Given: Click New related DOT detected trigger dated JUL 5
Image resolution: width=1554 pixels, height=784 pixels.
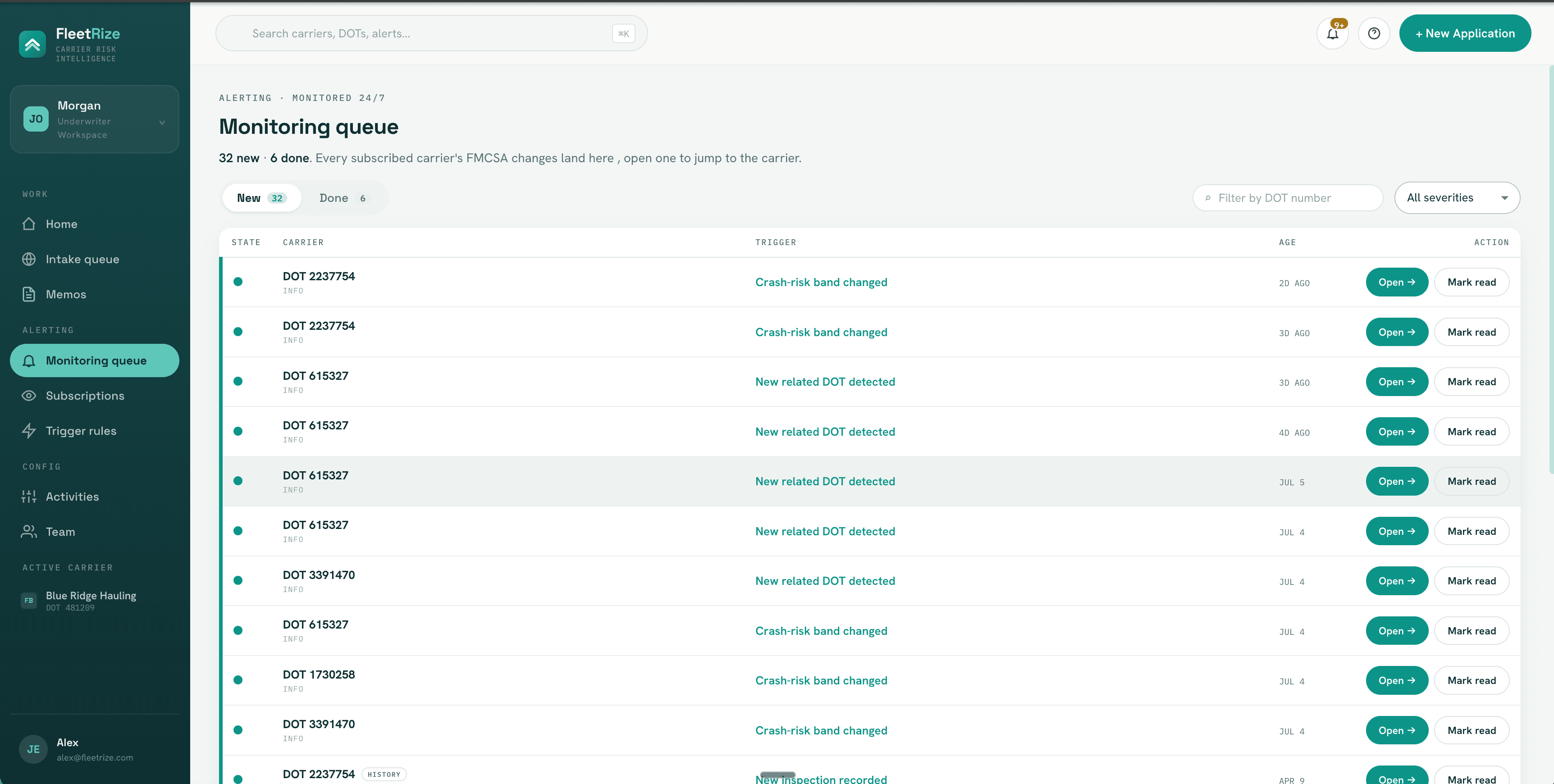Looking at the screenshot, I should point(825,481).
